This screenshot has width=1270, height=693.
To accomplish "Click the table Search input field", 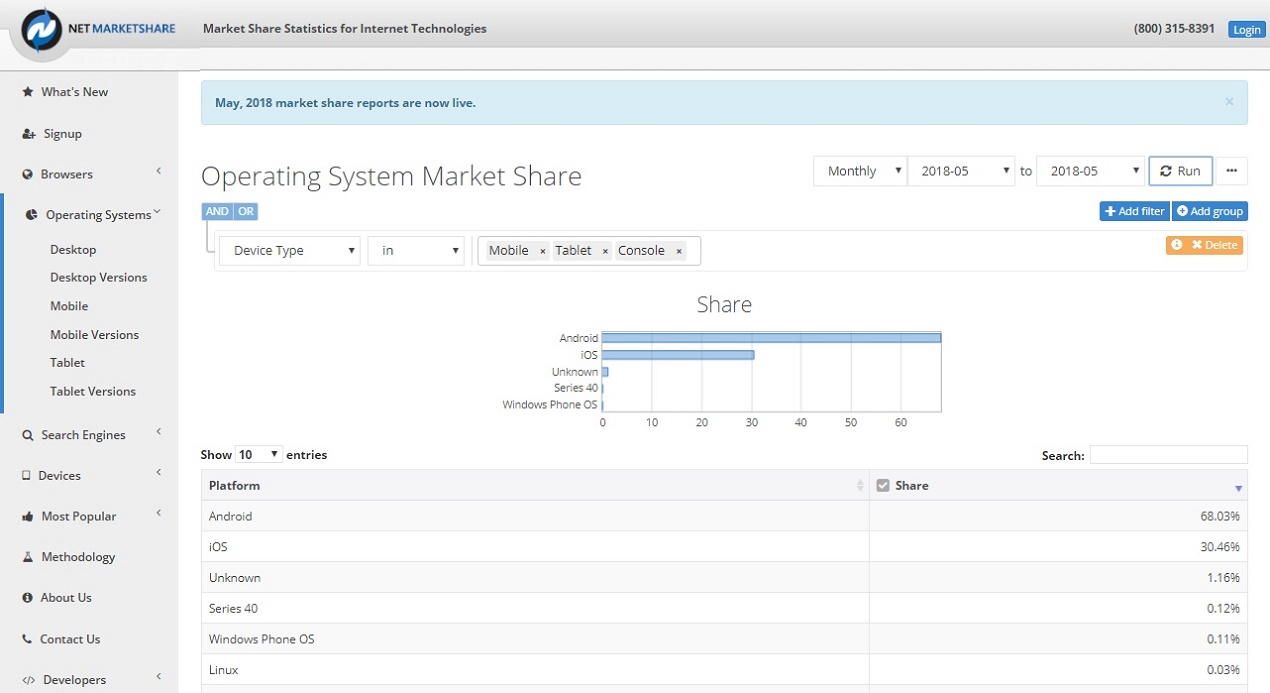I will pyautogui.click(x=1168, y=455).
